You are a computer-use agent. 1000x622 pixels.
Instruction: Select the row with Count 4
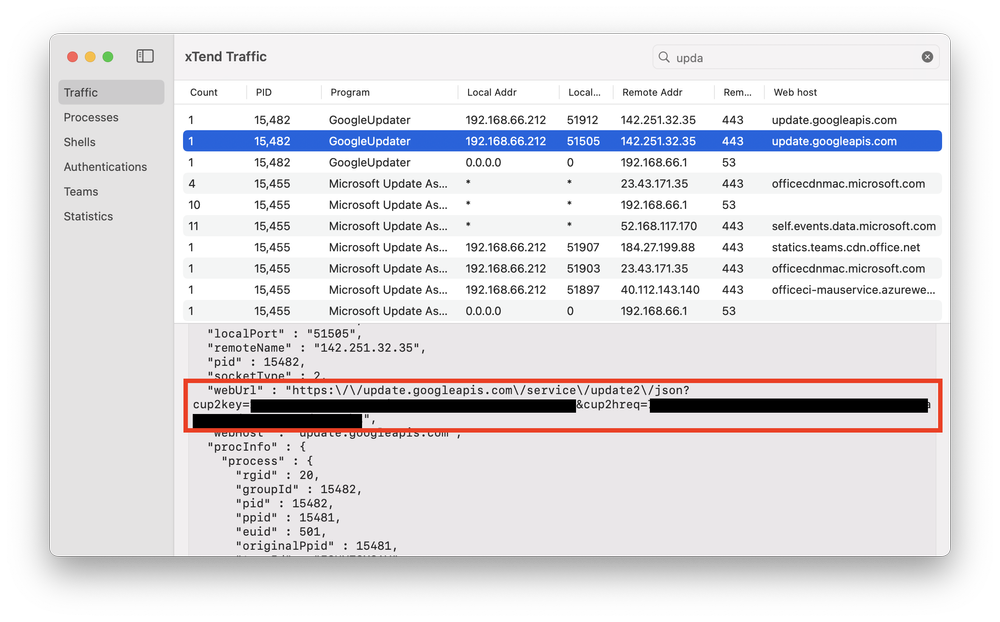tap(562, 184)
